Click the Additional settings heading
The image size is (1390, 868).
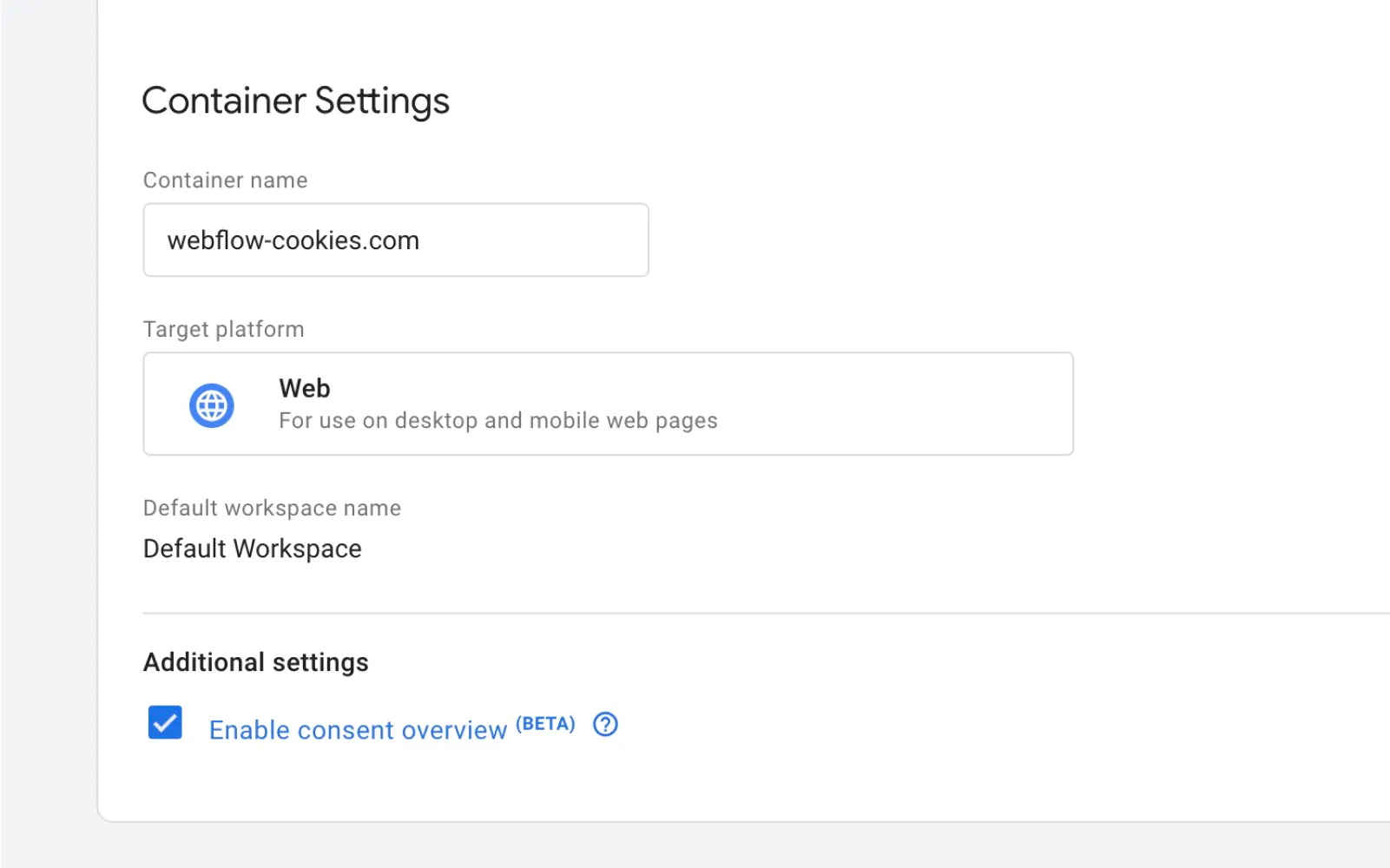tap(256, 662)
